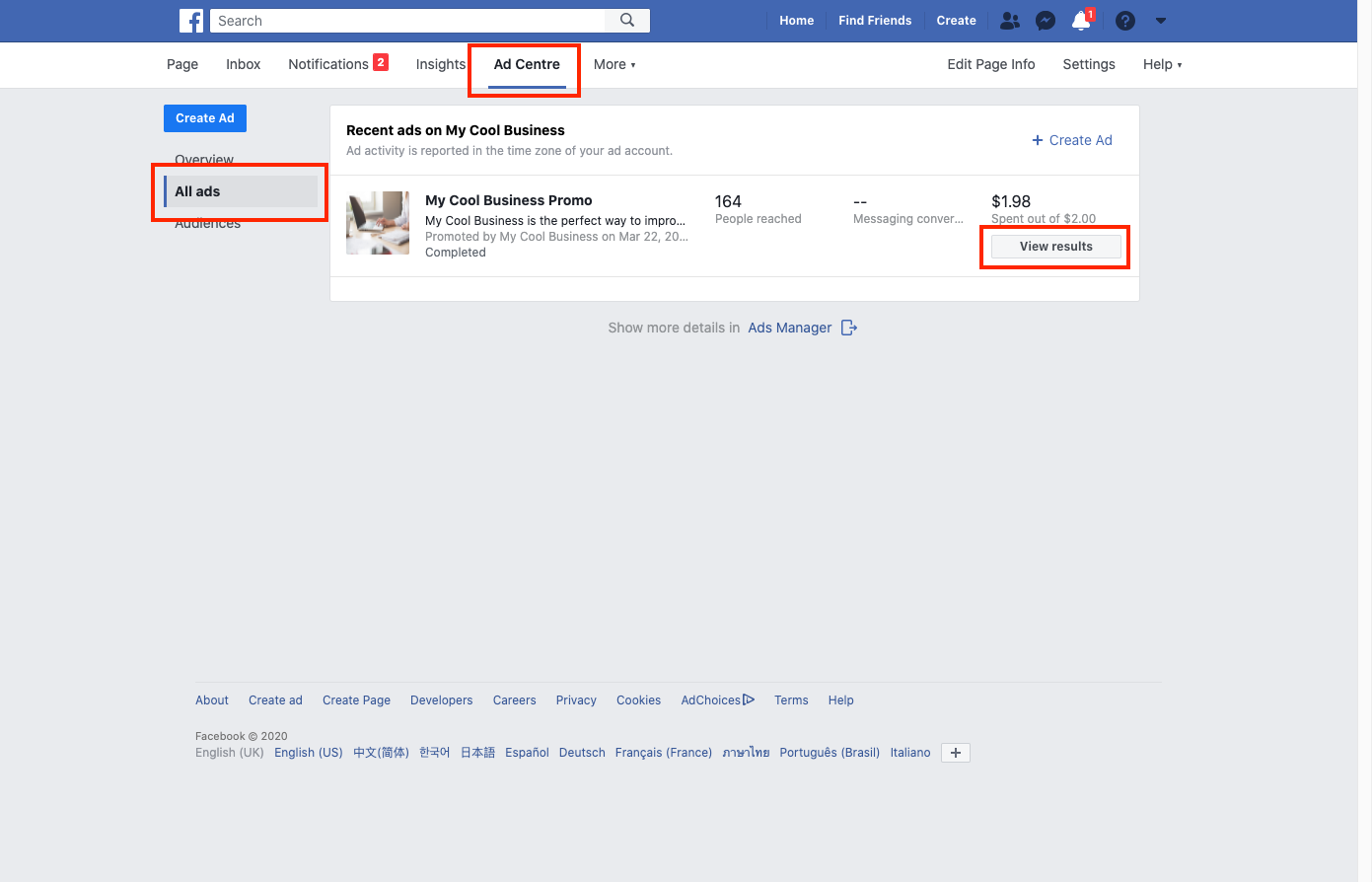Click the Ads Manager external link icon

(849, 328)
